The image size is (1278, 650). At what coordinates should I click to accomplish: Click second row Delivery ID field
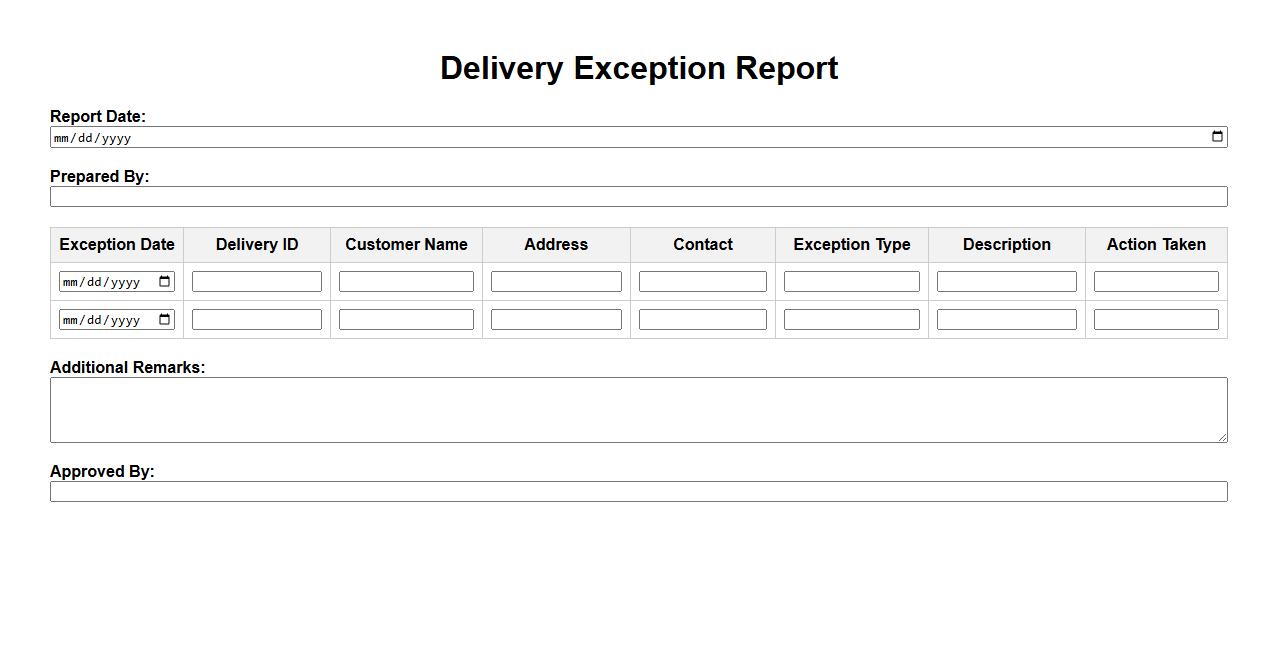point(257,320)
